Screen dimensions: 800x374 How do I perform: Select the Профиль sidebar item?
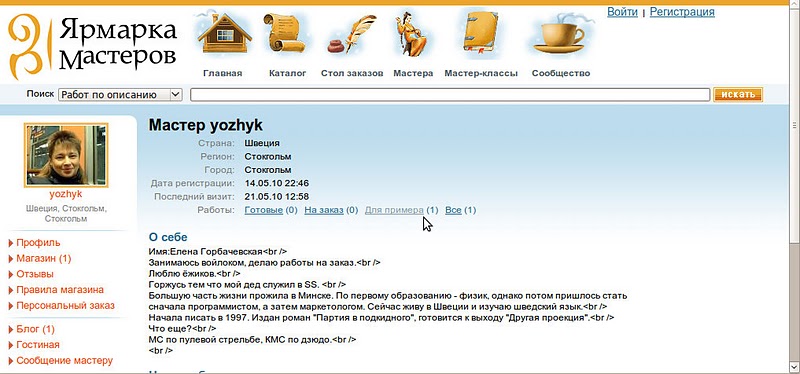(x=38, y=243)
